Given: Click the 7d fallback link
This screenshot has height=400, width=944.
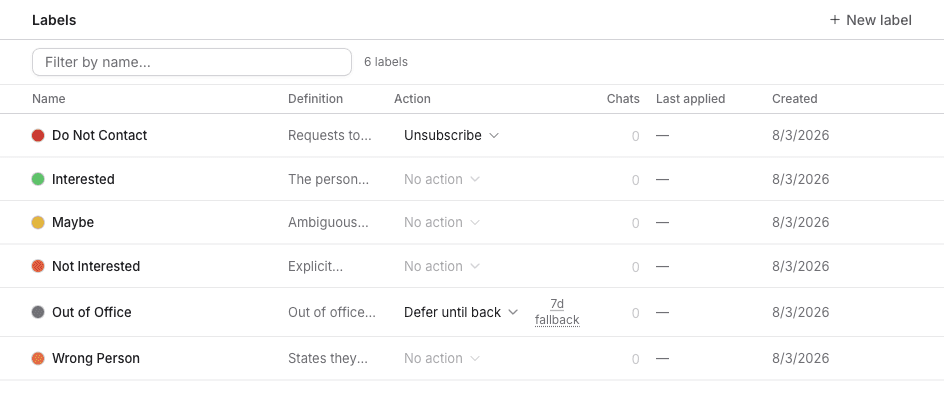Looking at the screenshot, I should coord(557,312).
